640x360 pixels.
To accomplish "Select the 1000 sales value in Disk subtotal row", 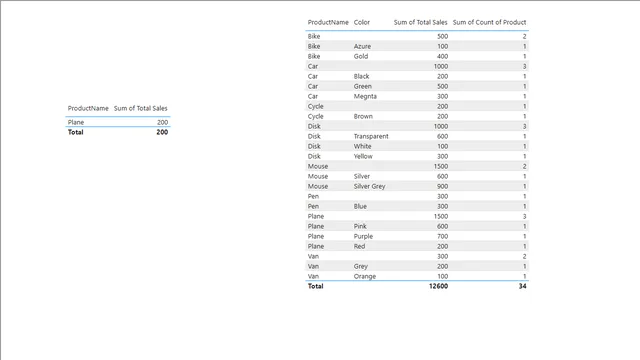I will click(441, 126).
